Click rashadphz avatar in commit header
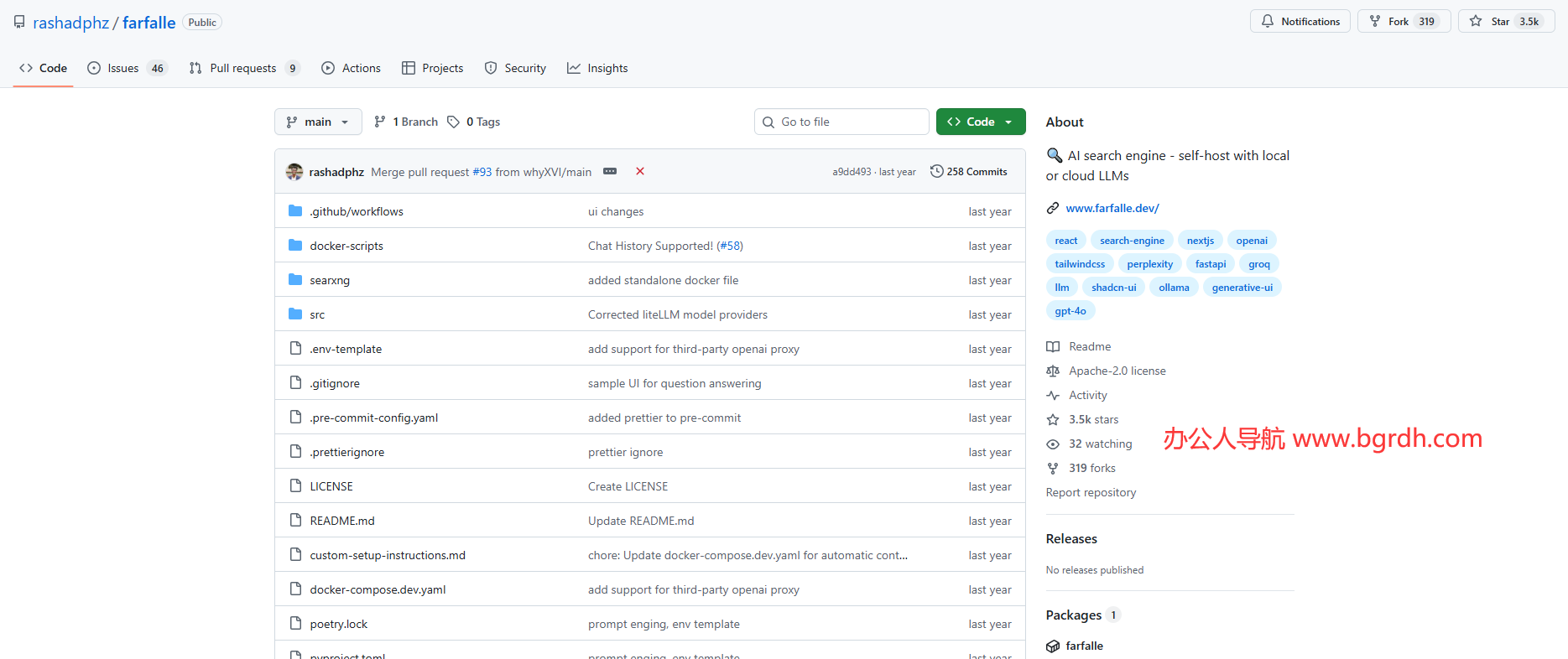This screenshot has width=1568, height=659. pos(294,172)
